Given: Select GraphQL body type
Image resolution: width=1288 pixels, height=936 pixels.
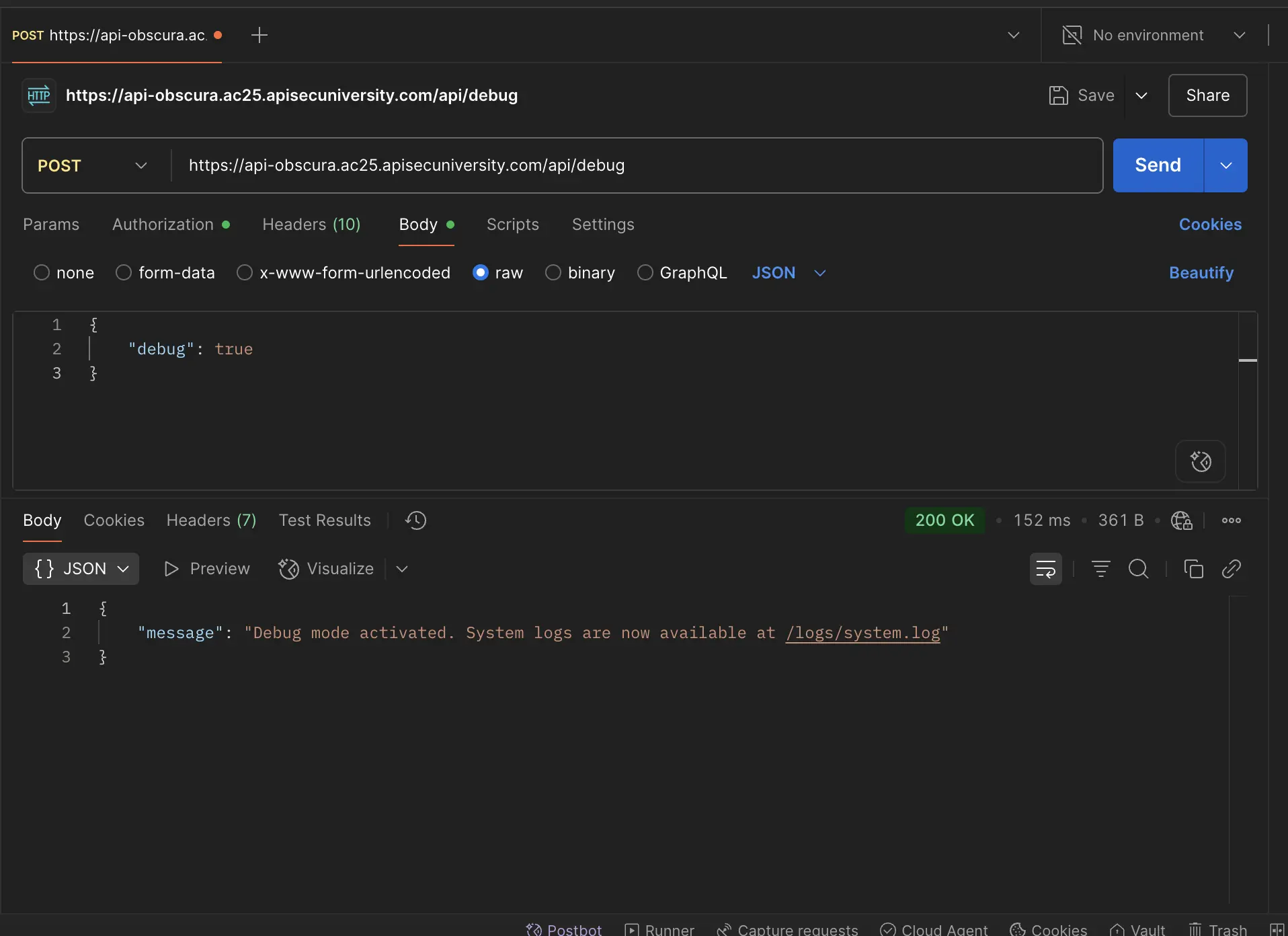Looking at the screenshot, I should 645,272.
